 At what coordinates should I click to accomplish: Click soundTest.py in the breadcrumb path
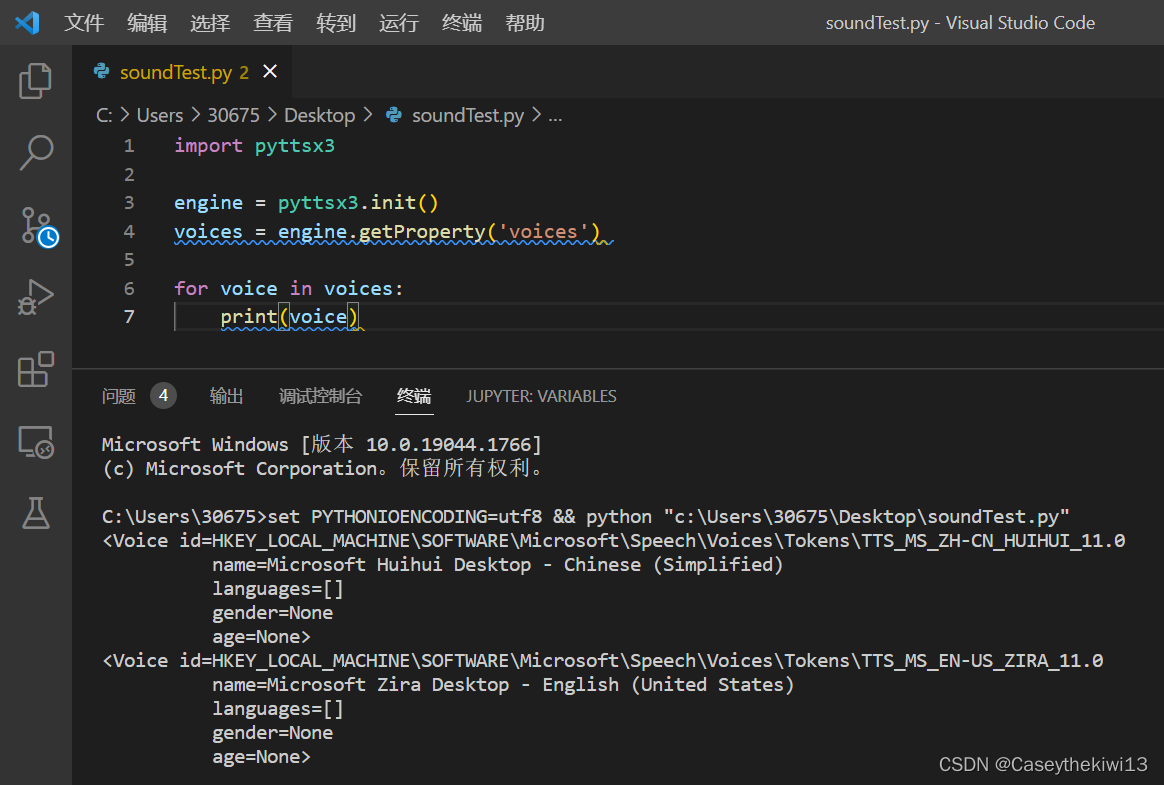(468, 115)
